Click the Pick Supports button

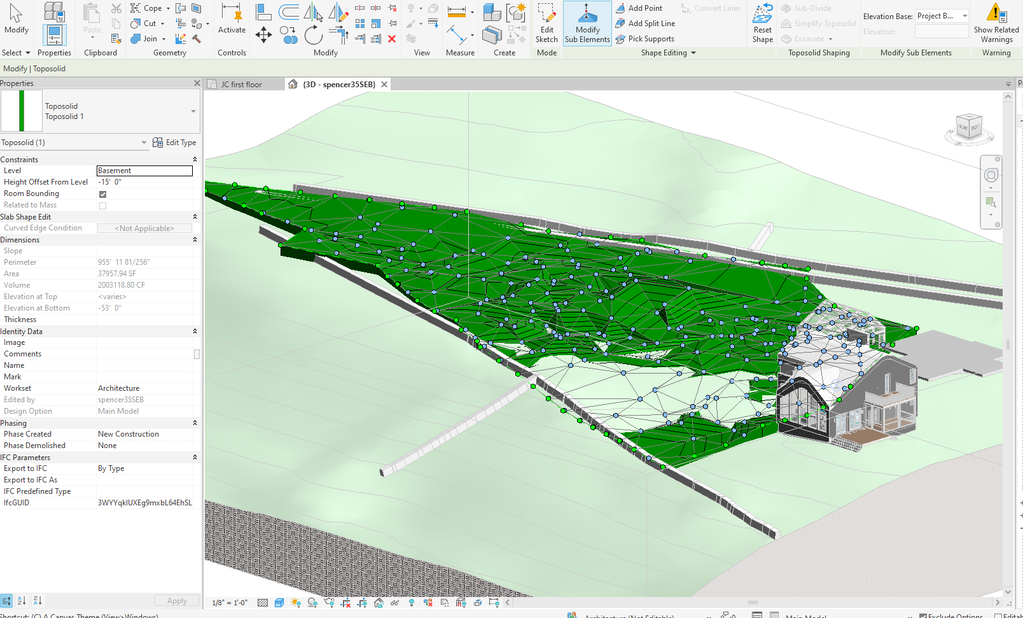[x=645, y=39]
